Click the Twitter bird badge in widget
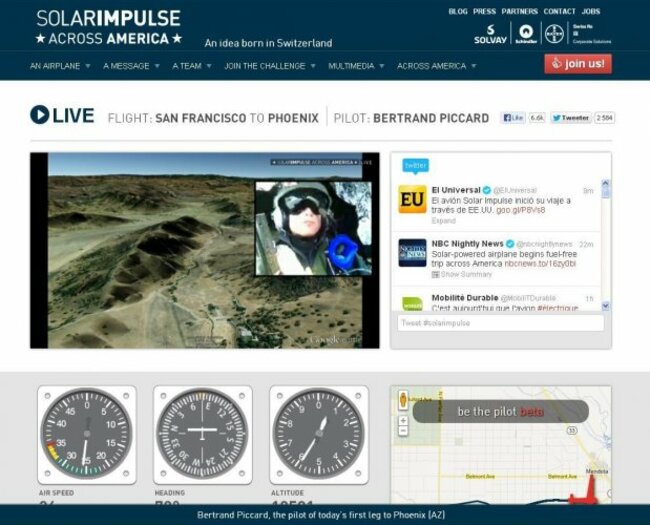The width and height of the screenshot is (650, 525). coord(415,165)
